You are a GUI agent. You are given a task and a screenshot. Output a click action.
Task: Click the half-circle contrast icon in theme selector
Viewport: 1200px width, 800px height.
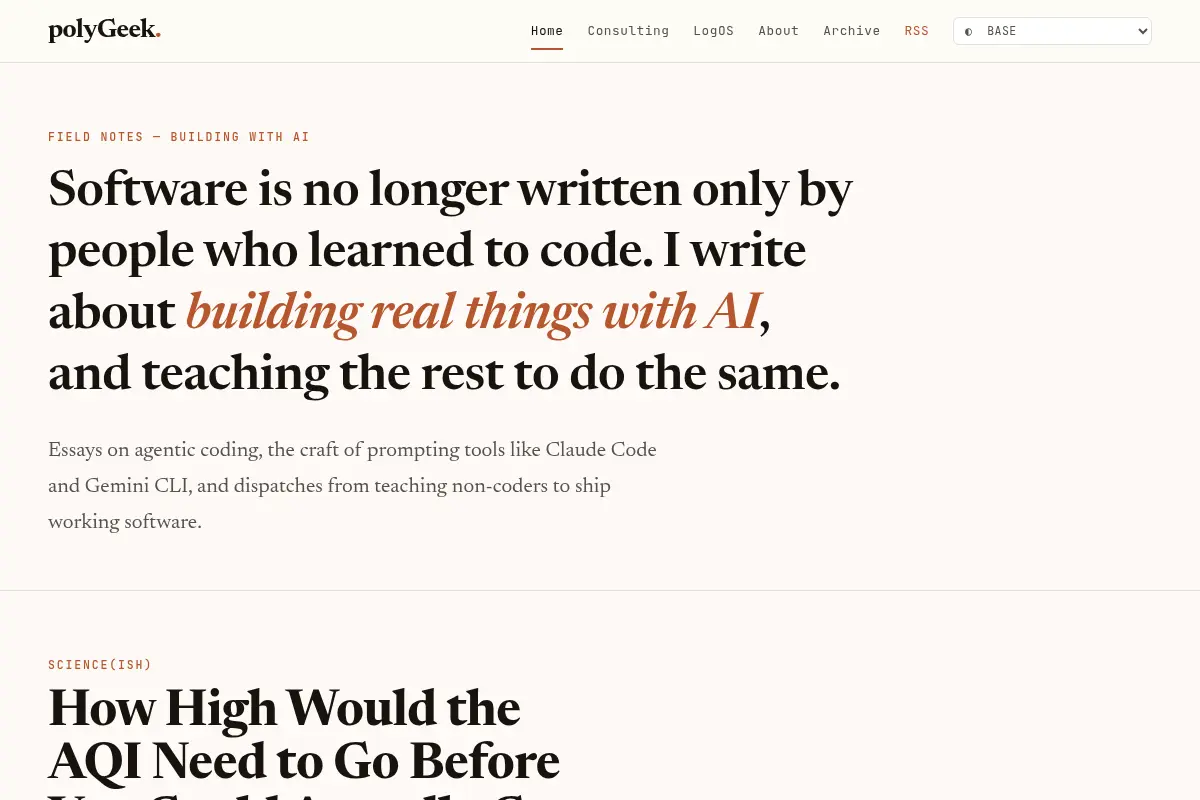(968, 32)
